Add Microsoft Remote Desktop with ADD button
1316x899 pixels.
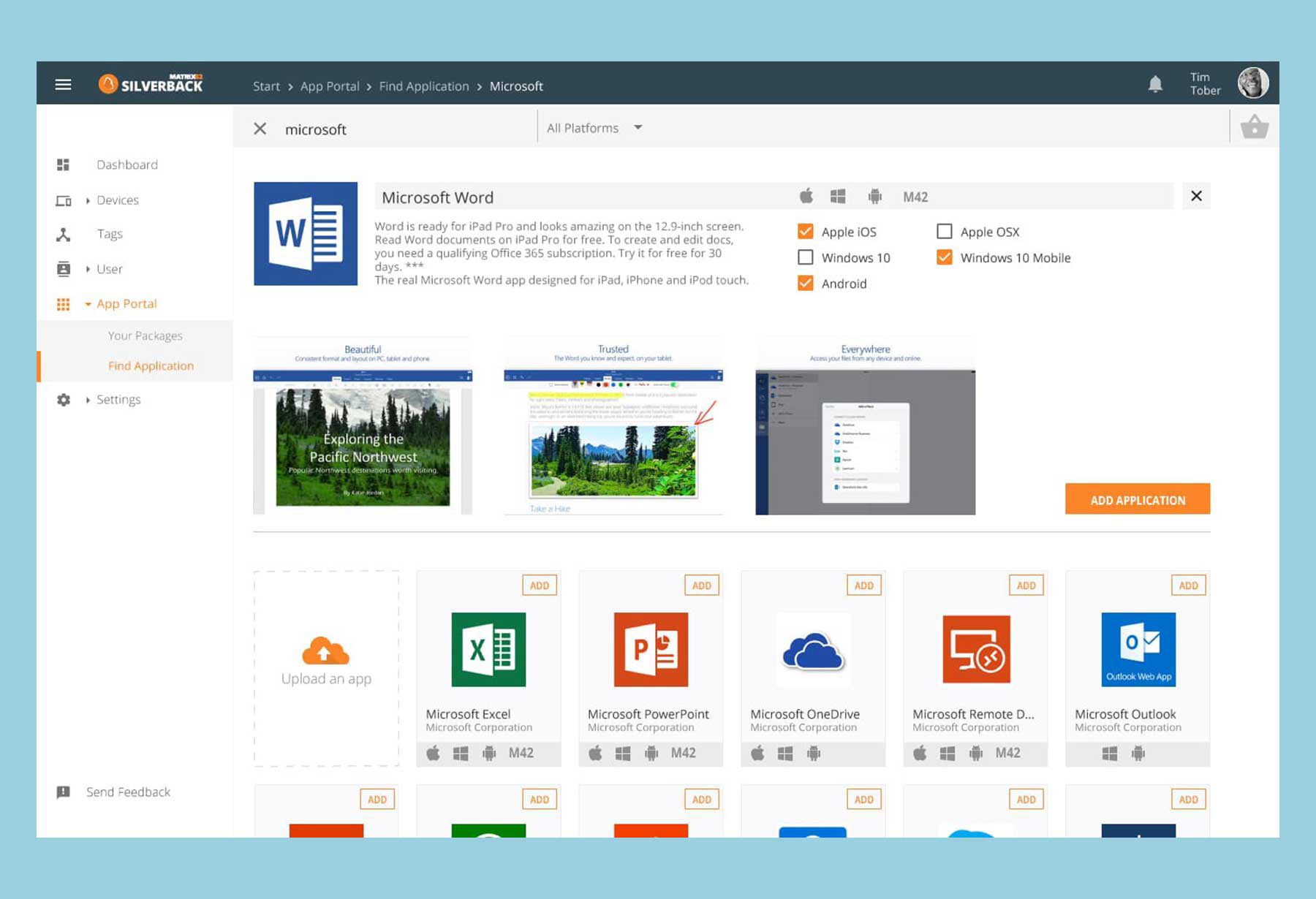(1026, 585)
